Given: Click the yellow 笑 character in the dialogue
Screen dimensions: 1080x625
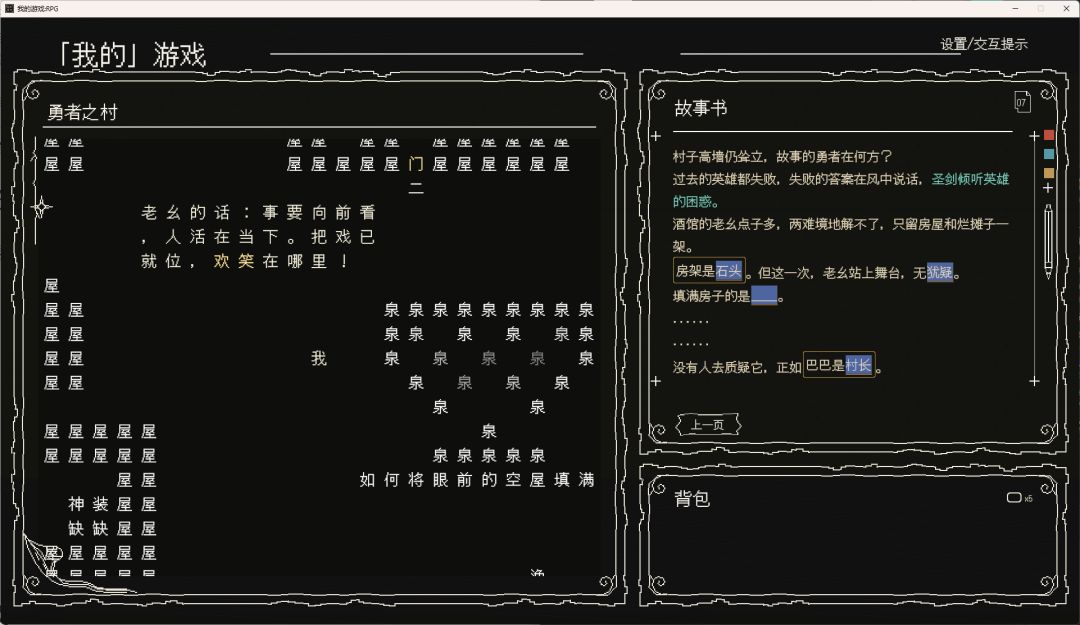Looking at the screenshot, I should pyautogui.click(x=246, y=261).
